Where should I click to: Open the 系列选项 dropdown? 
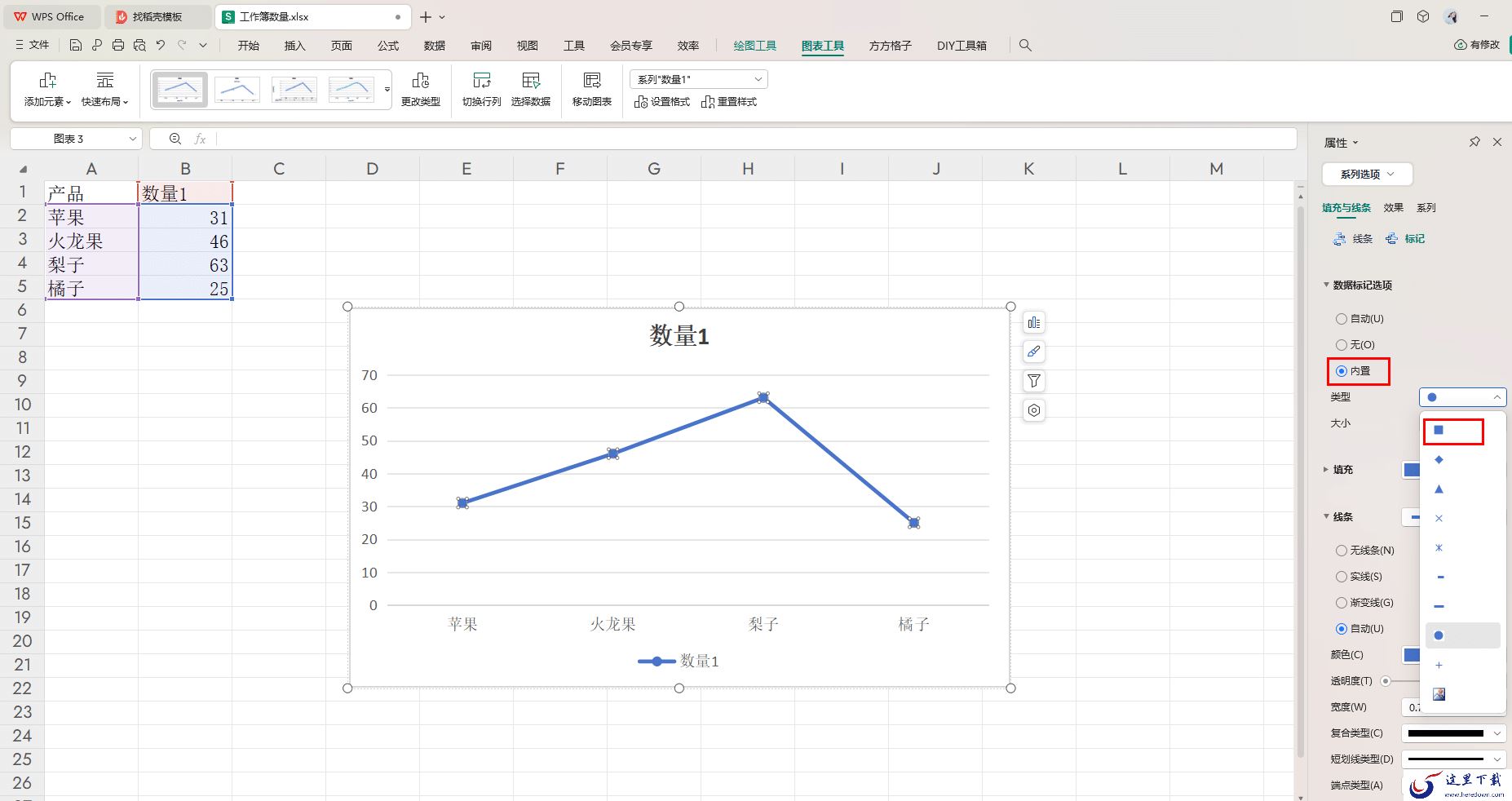[x=1367, y=174]
